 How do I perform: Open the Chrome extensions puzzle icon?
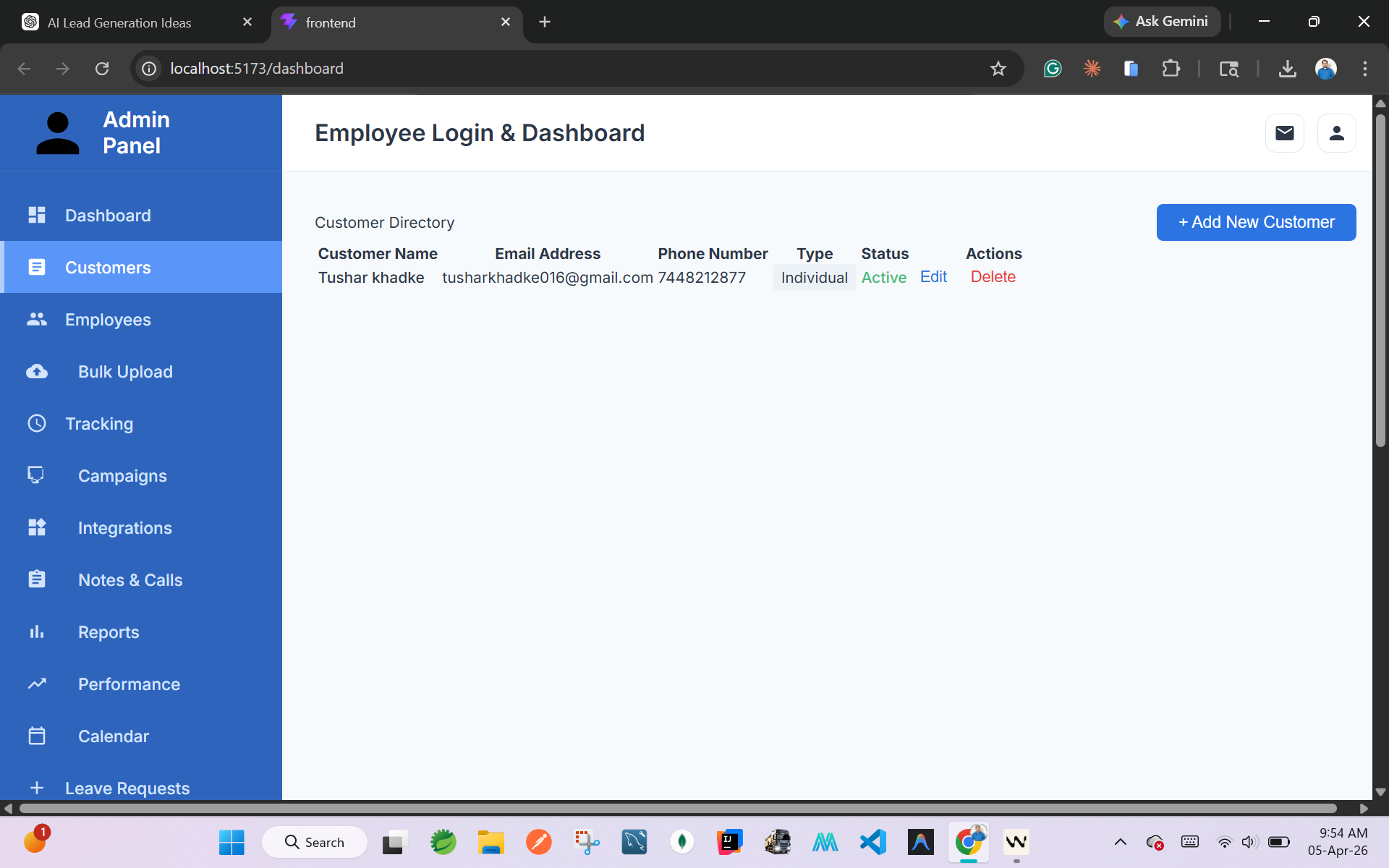click(1171, 69)
